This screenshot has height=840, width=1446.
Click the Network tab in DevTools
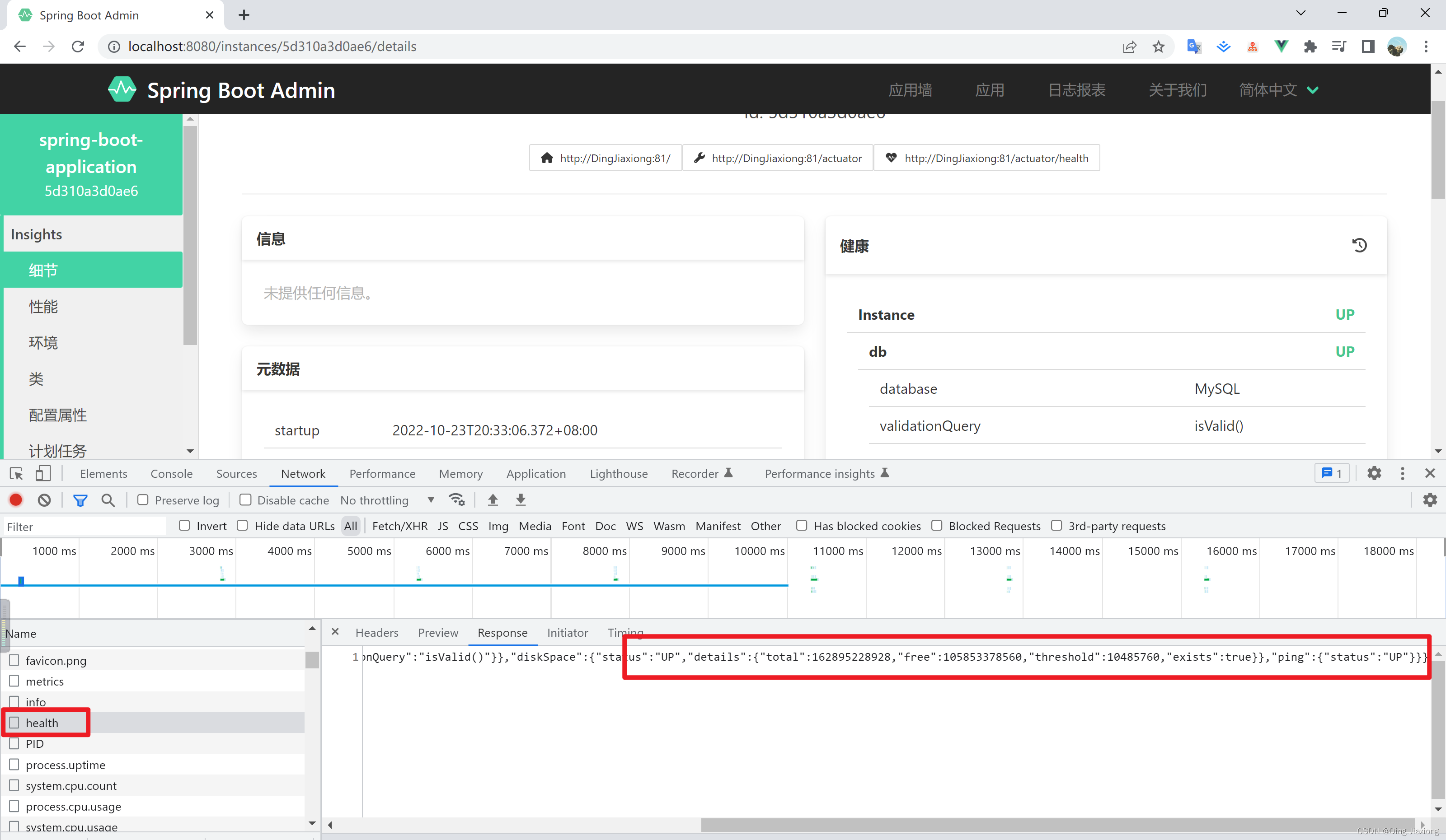[x=303, y=473]
